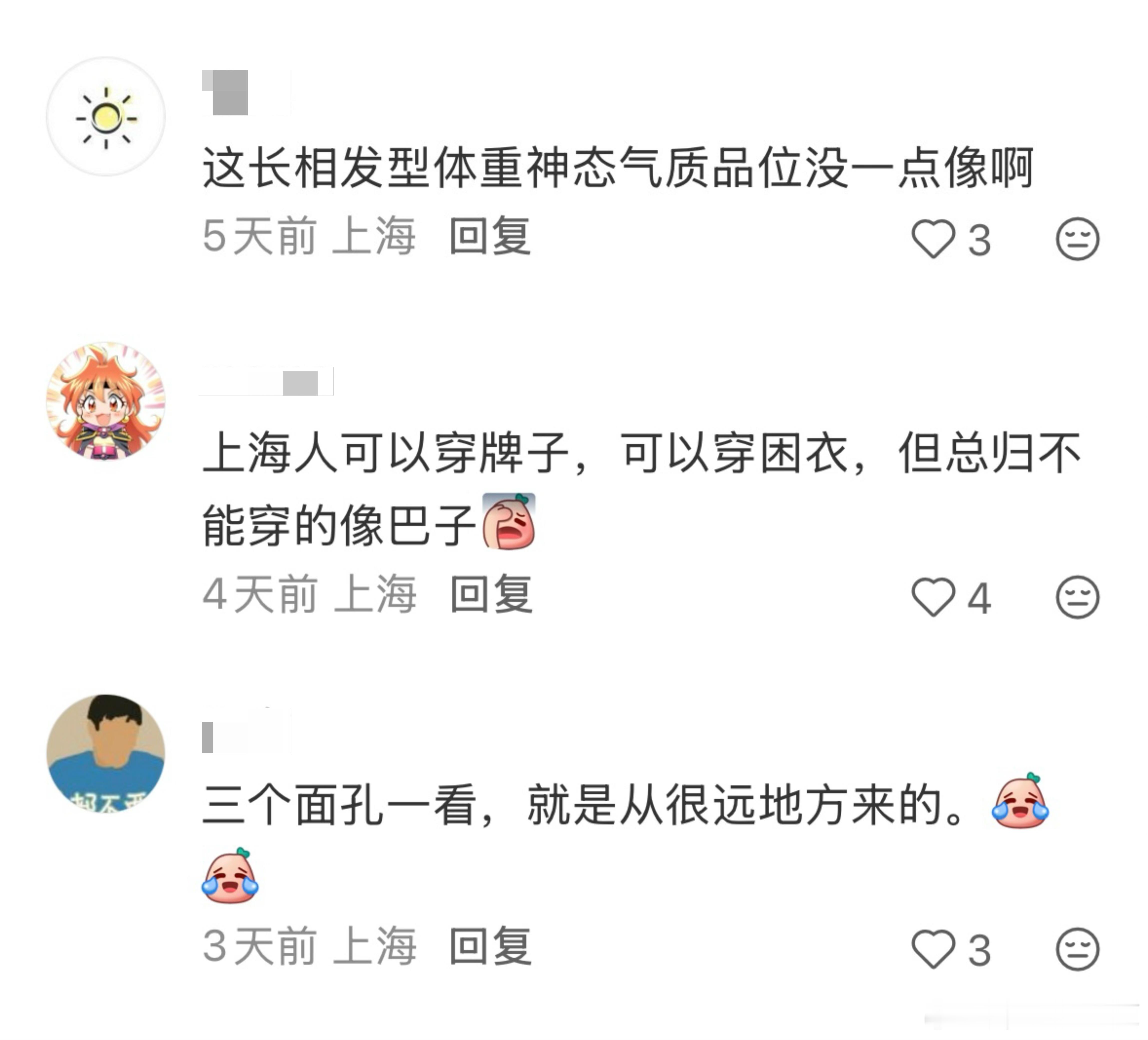Tap the first commenter's blurred username
Viewport: 1148px width, 1040px height.
[x=247, y=92]
